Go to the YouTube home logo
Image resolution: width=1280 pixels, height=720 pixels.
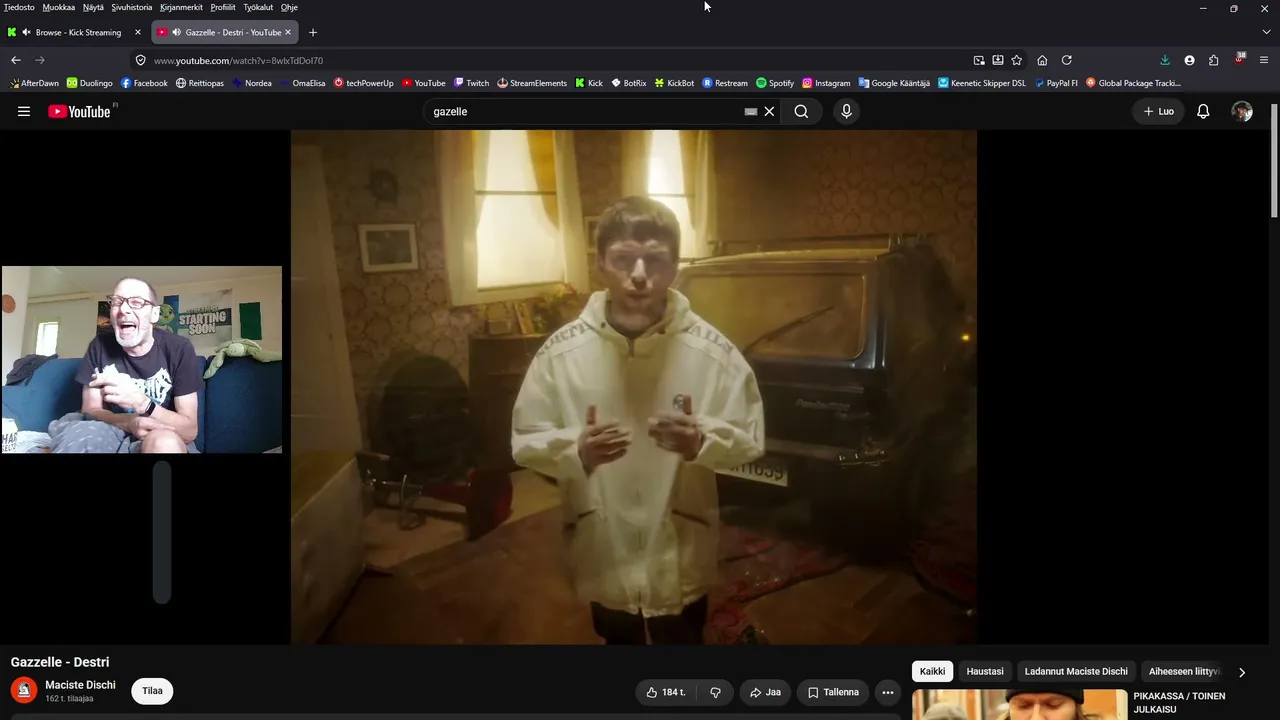(x=80, y=111)
